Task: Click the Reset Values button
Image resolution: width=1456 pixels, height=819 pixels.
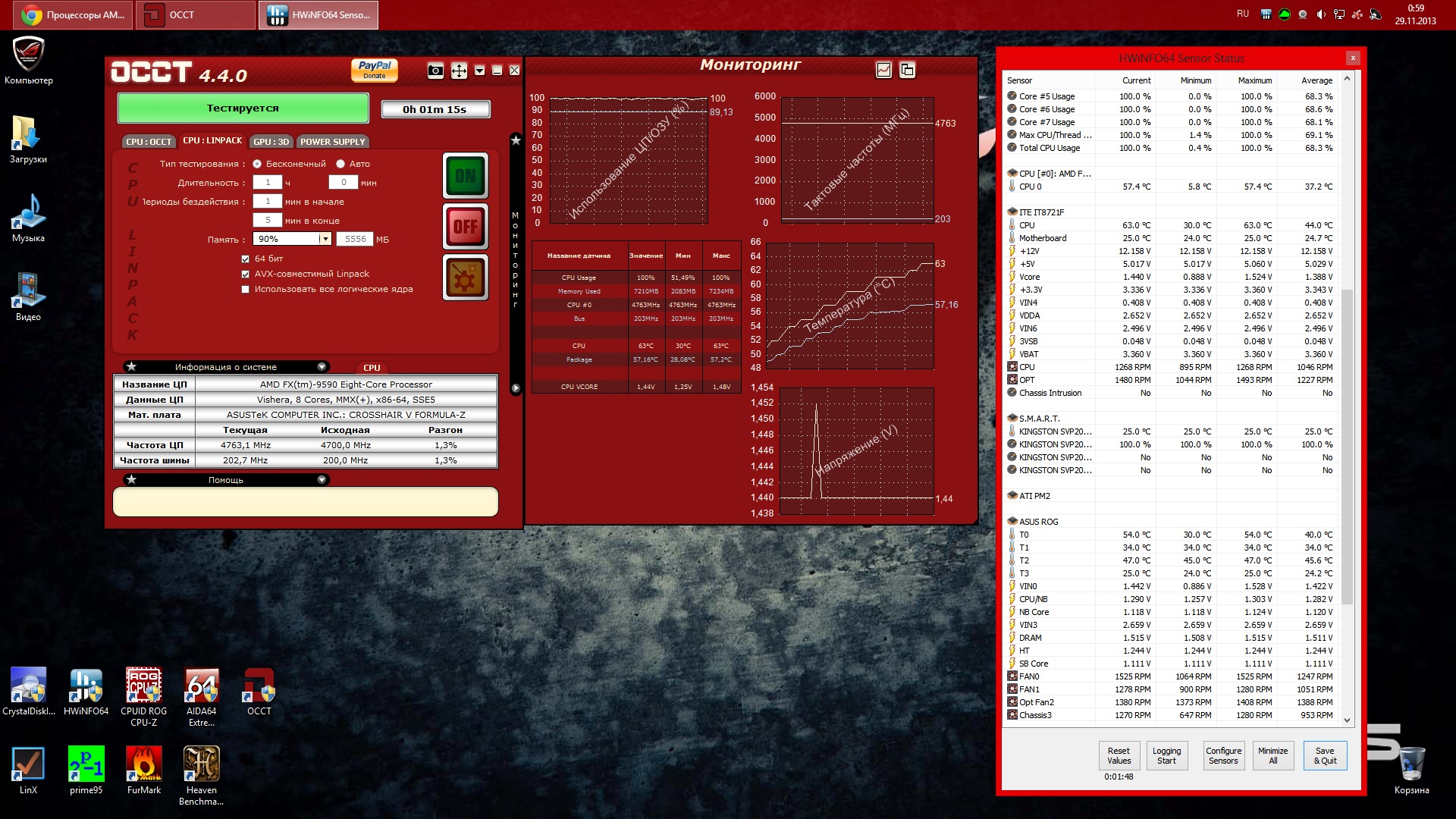Action: pyautogui.click(x=1119, y=755)
